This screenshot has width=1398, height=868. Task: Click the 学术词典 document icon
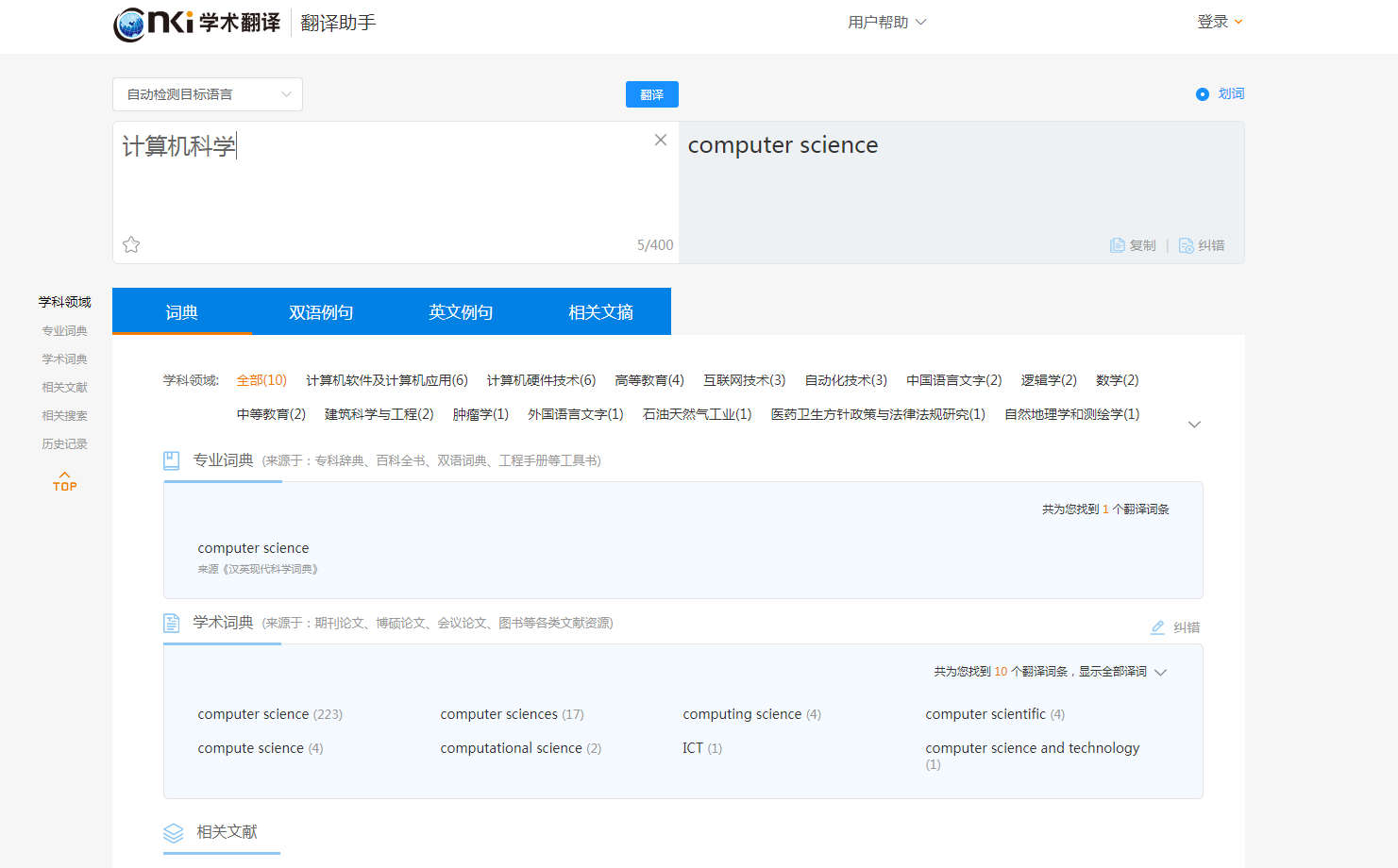click(171, 623)
